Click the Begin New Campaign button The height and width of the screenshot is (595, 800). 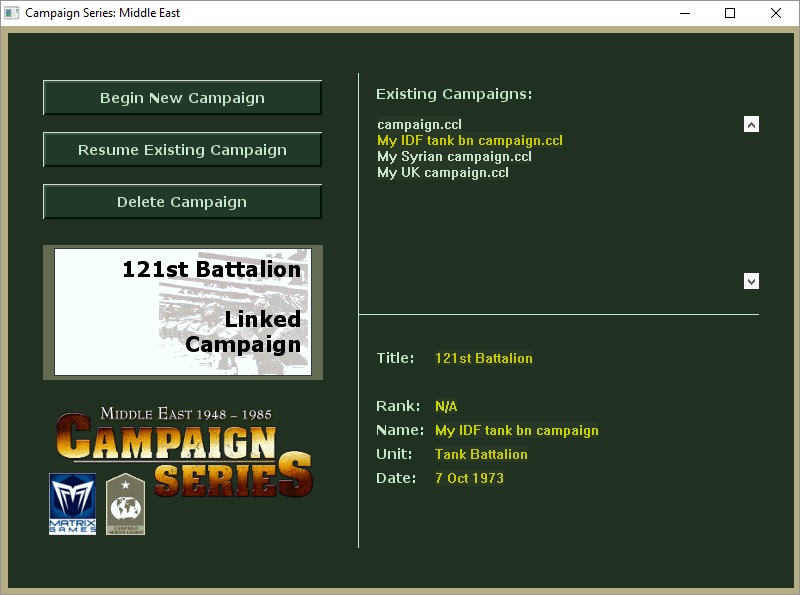(182, 97)
